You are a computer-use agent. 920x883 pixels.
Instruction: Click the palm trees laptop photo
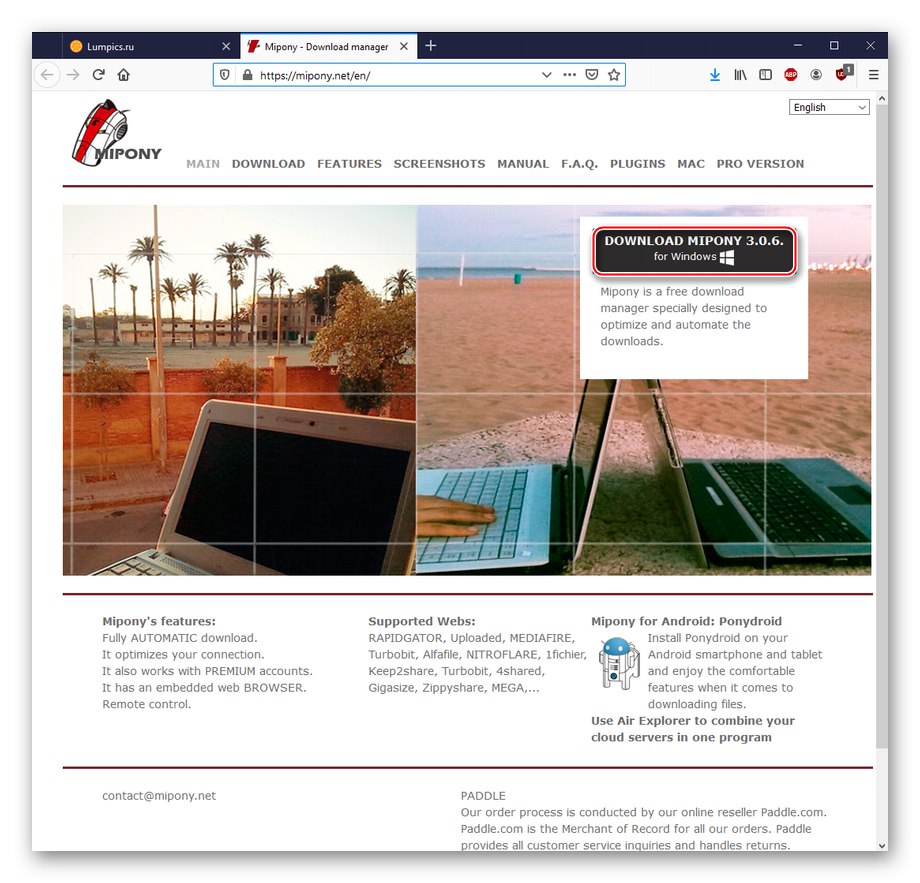pos(239,390)
